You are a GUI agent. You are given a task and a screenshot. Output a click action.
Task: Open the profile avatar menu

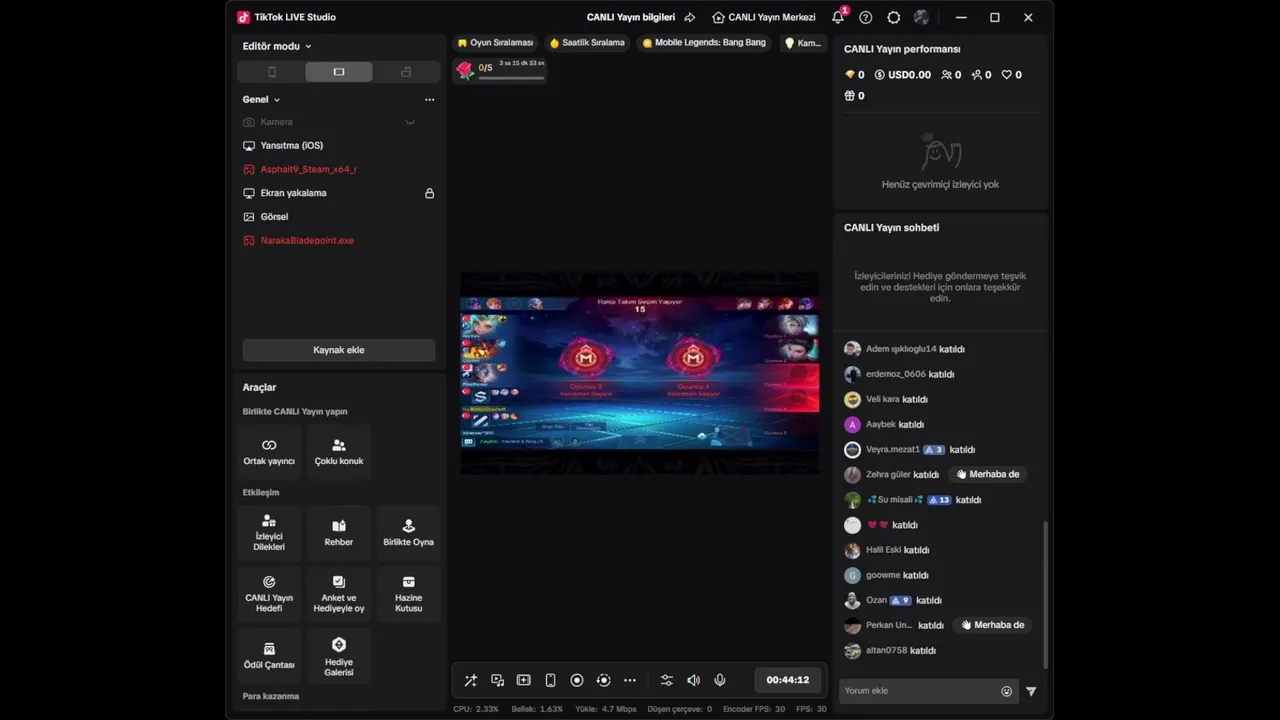pos(921,17)
